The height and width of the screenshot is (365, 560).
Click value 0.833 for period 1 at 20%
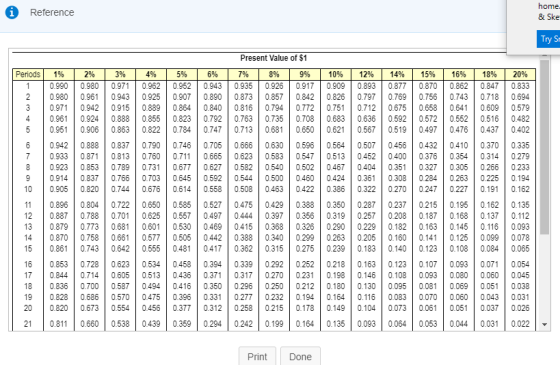tap(520, 86)
